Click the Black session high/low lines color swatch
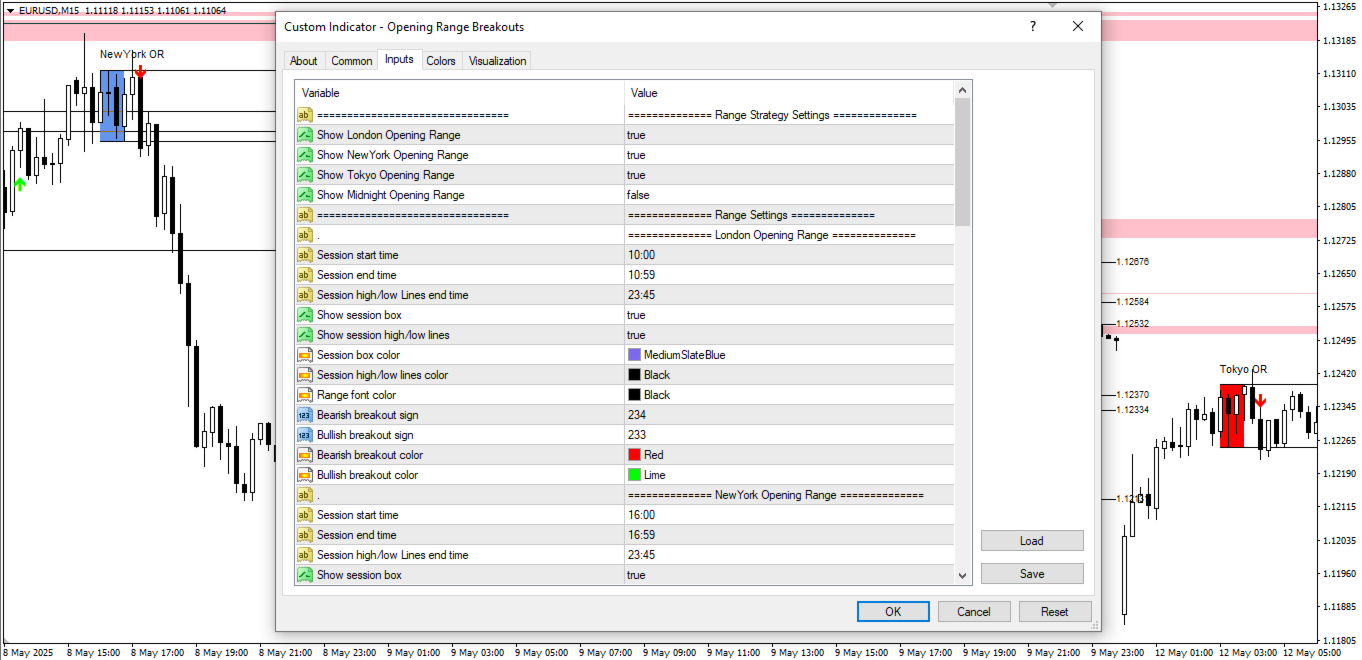1362x660 pixels. (634, 375)
